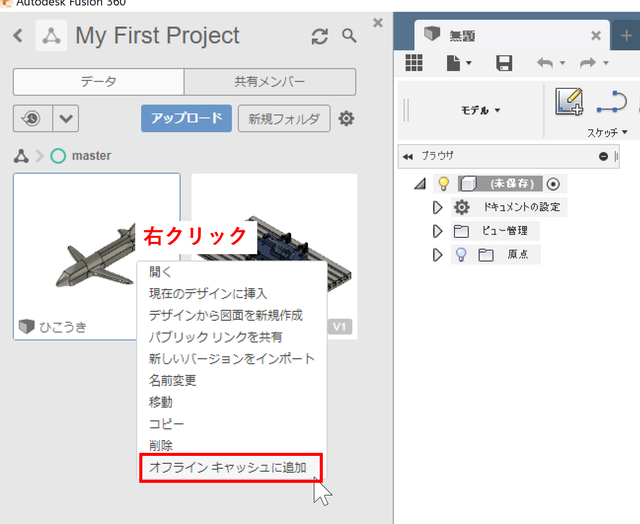This screenshot has width=640, height=524.
Task: Click the version history clock button
Action: coord(33,118)
